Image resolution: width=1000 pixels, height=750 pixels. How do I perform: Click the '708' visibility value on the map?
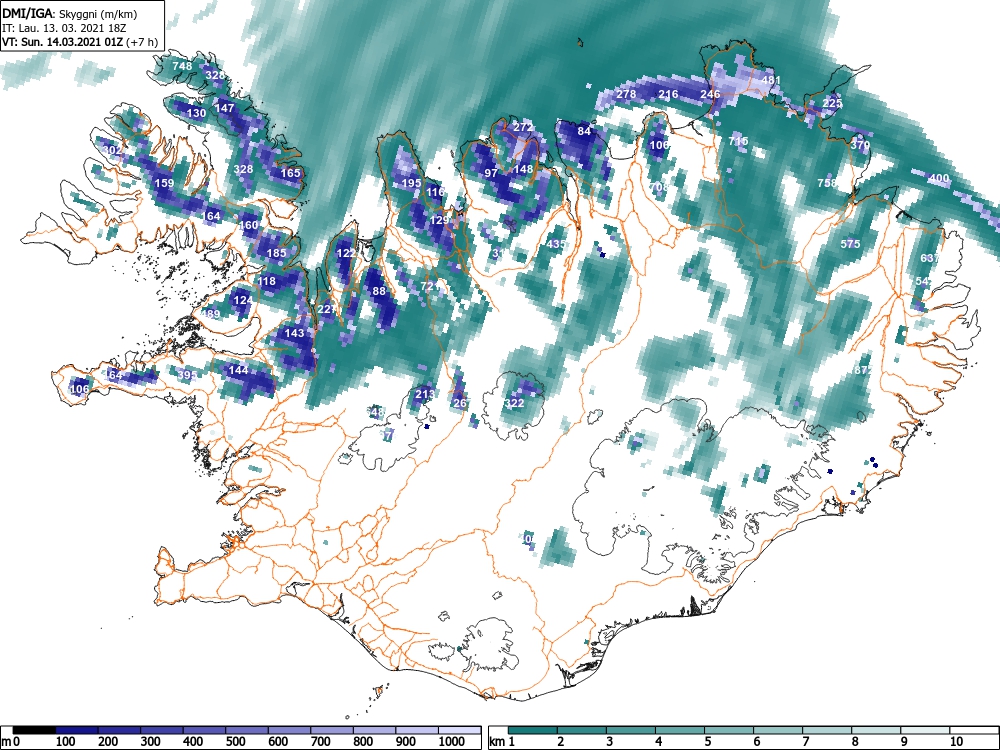pyautogui.click(x=659, y=188)
